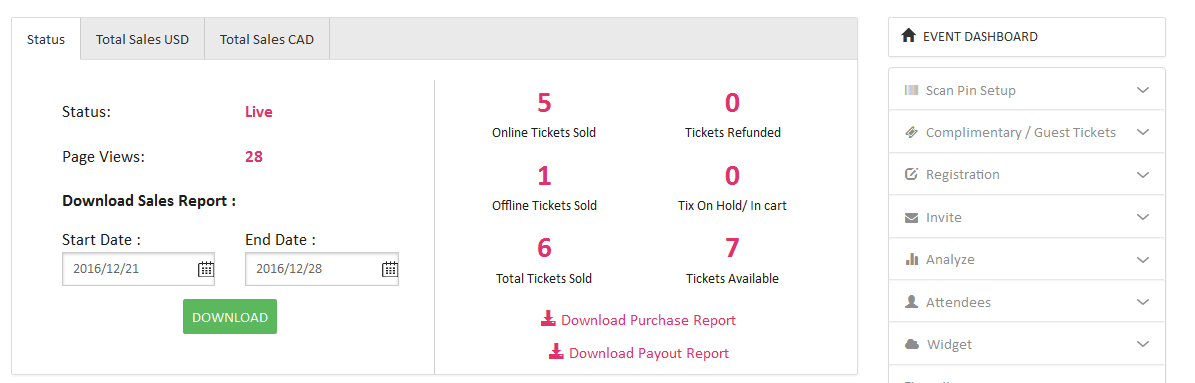Screen dimensions: 1195x383
Task: Click the home icon beside Event Dashboard
Action: click(908, 36)
